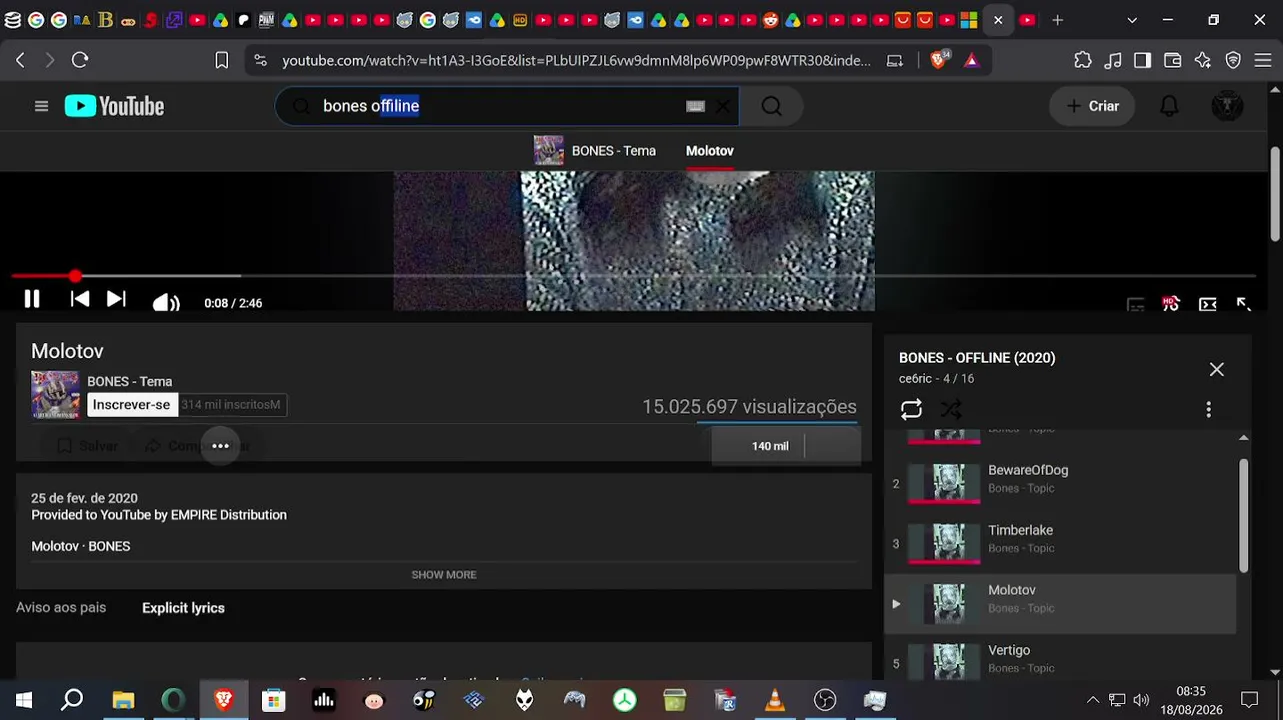Image resolution: width=1283 pixels, height=720 pixels.
Task: Toggle the browser sidebar panel
Action: pos(1142,60)
